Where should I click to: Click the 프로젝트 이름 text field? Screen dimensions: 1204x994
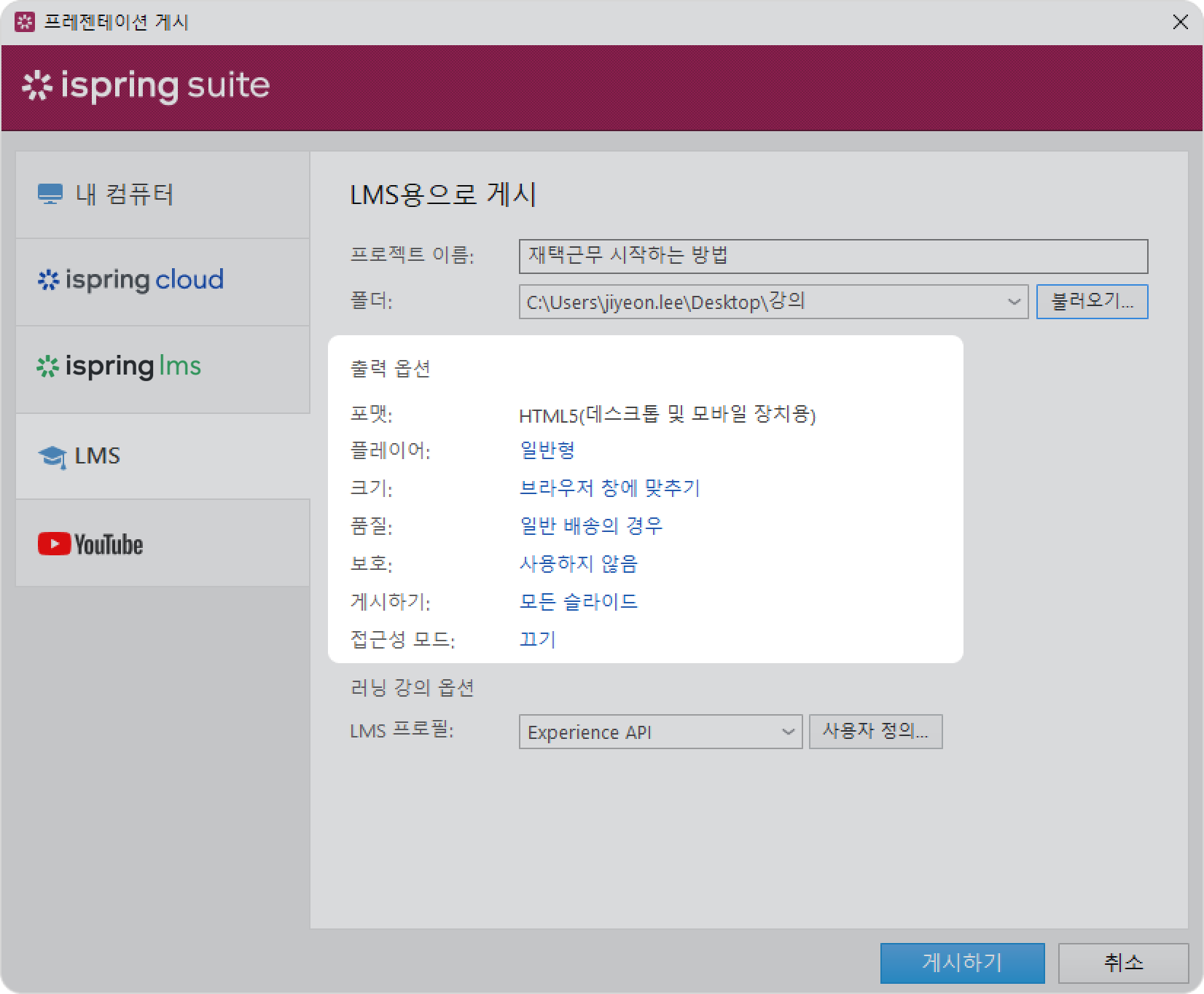(x=832, y=257)
